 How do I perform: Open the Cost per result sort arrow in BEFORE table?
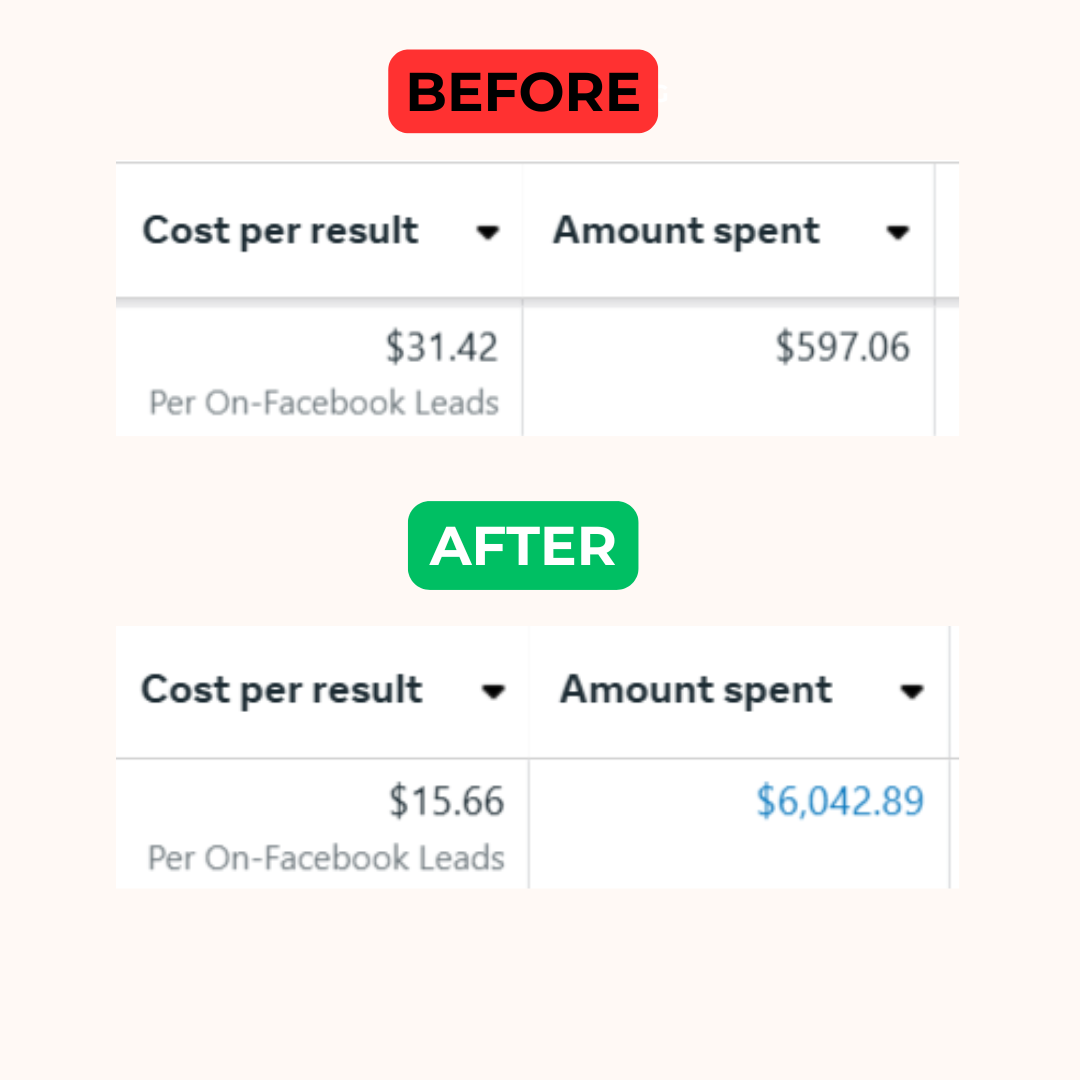click(489, 232)
